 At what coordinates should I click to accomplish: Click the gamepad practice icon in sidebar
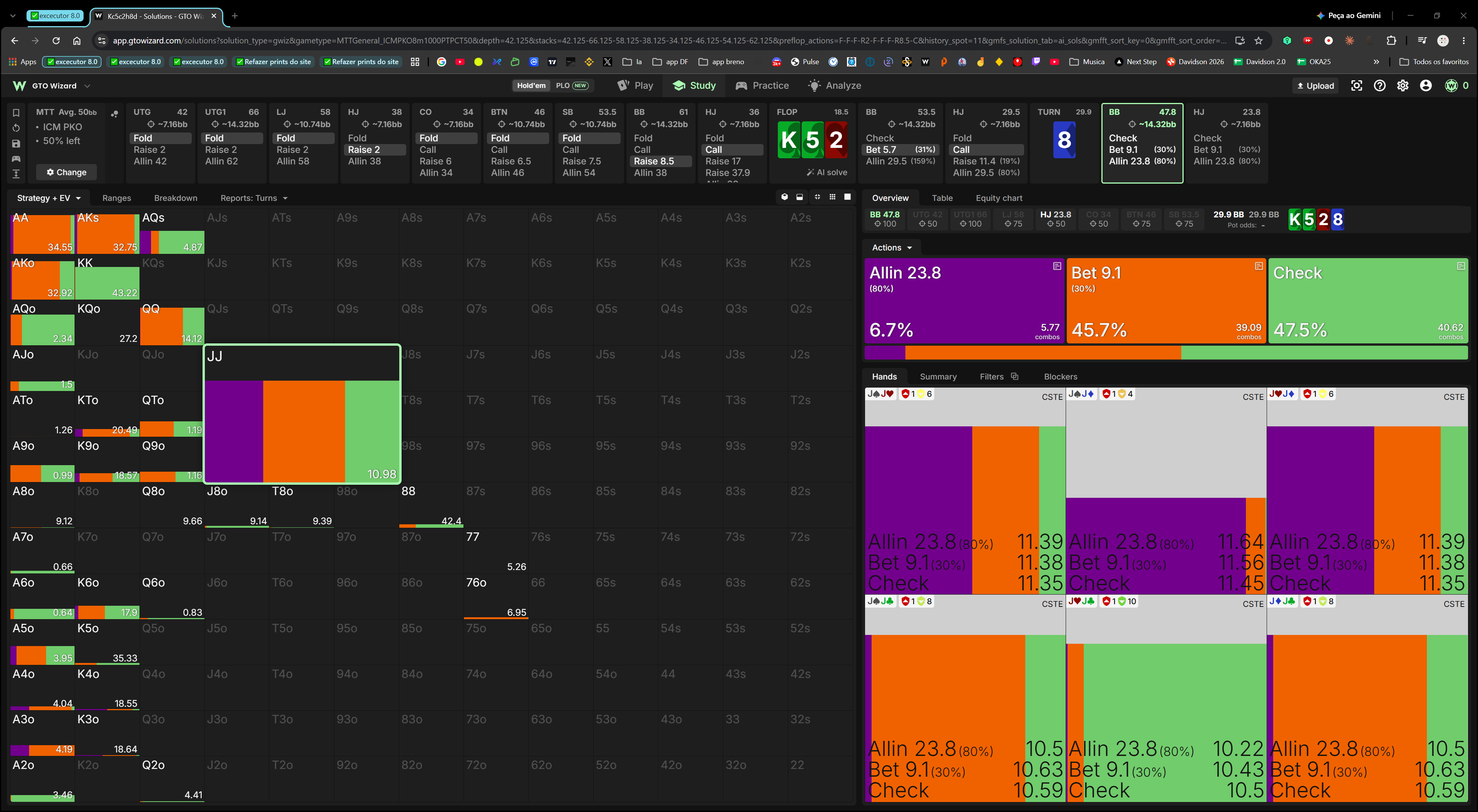(x=16, y=159)
